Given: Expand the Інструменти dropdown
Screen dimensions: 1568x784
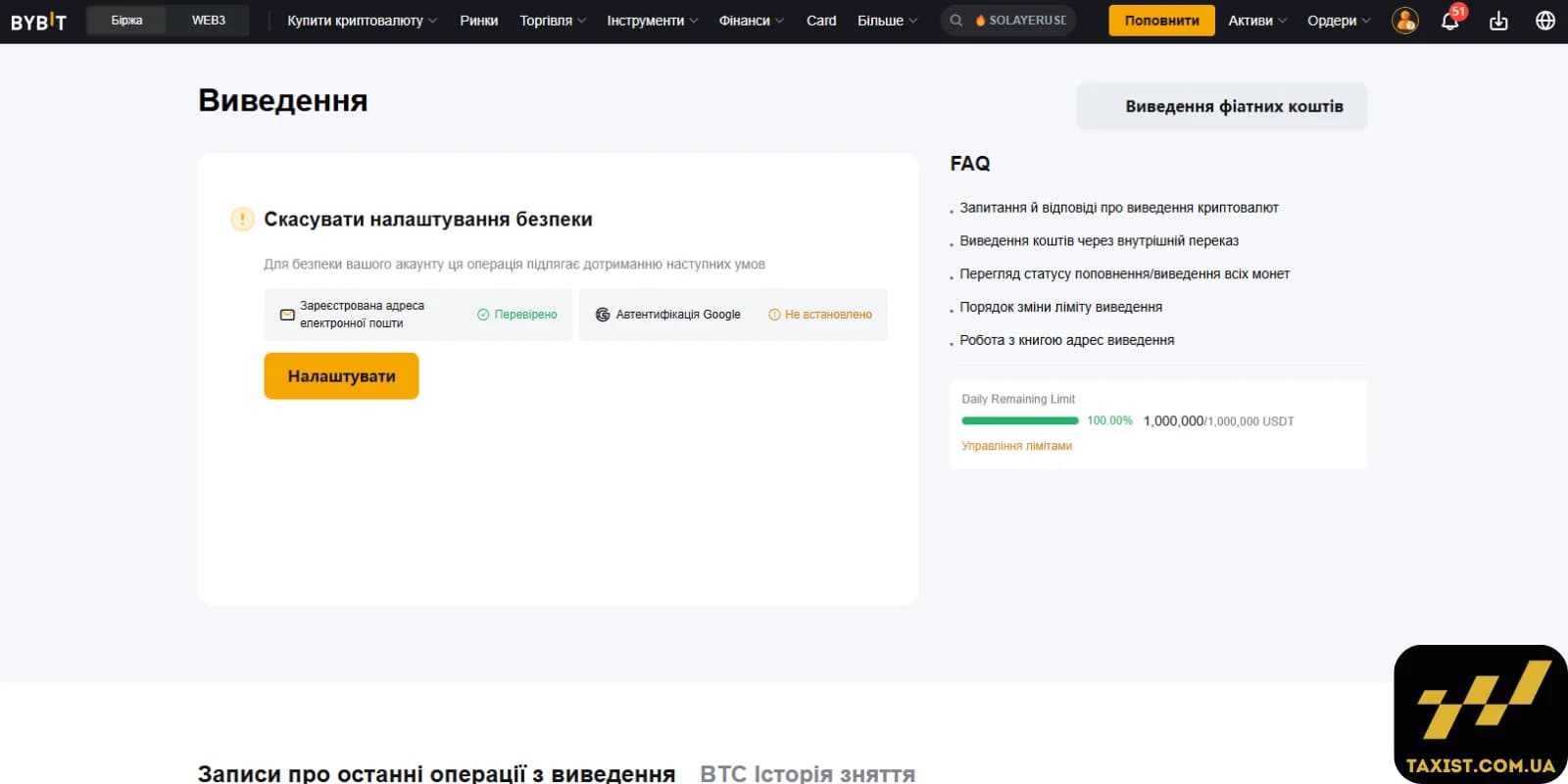Looking at the screenshot, I should (x=653, y=21).
